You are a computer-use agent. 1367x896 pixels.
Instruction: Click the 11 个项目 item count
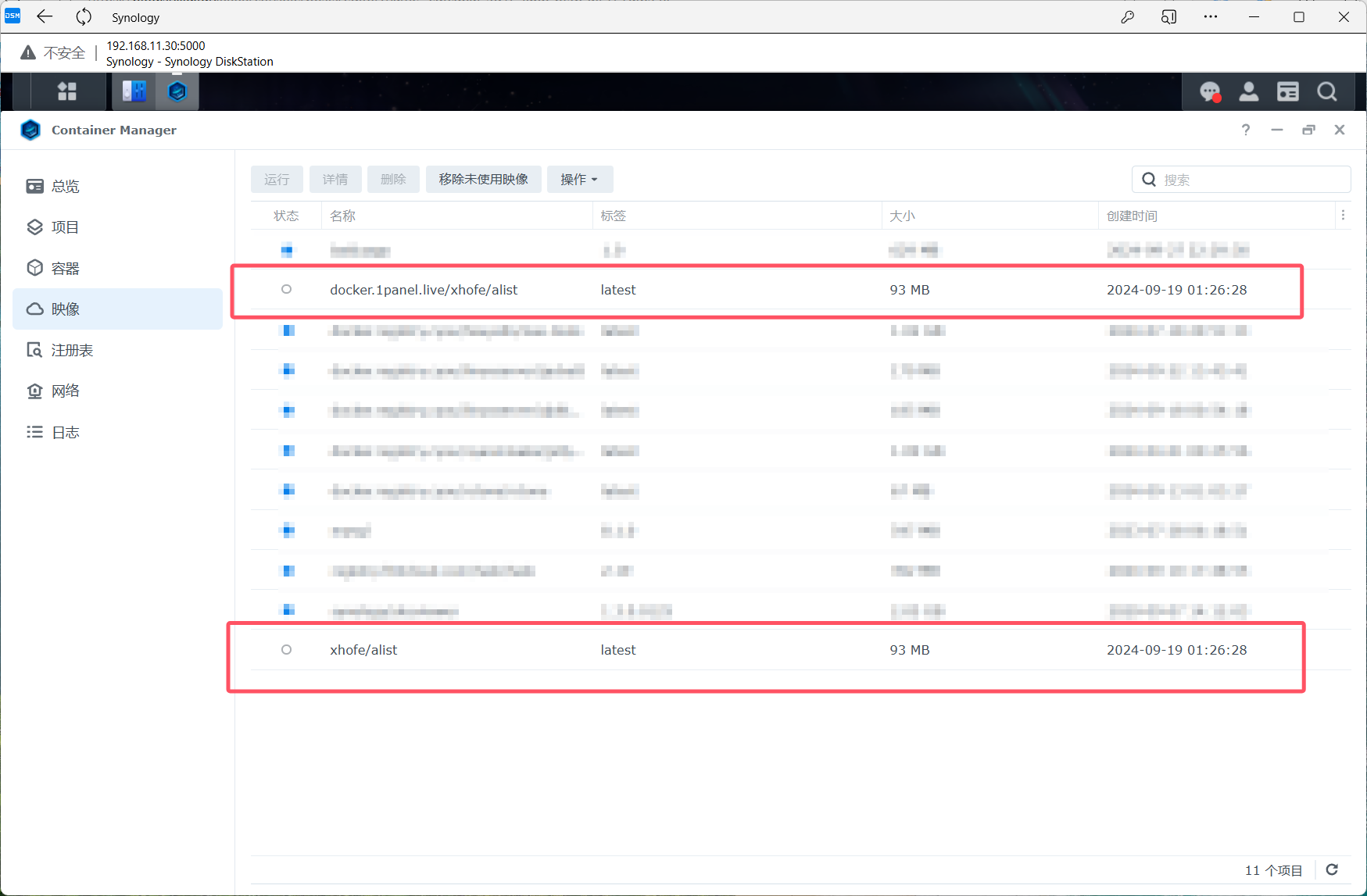coord(1274,870)
